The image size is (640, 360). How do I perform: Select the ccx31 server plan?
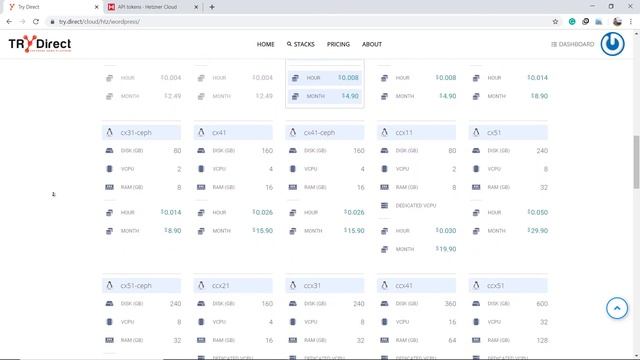click(324, 285)
